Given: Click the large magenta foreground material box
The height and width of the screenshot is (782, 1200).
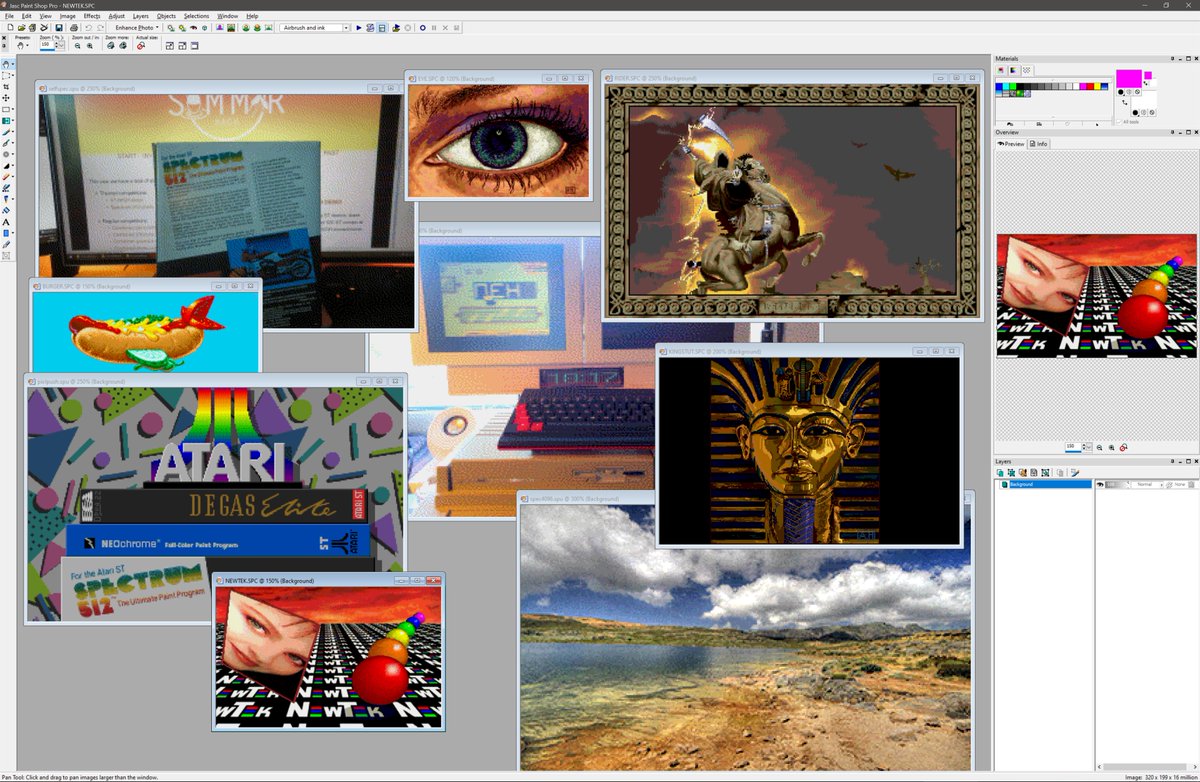Looking at the screenshot, I should [x=1129, y=79].
